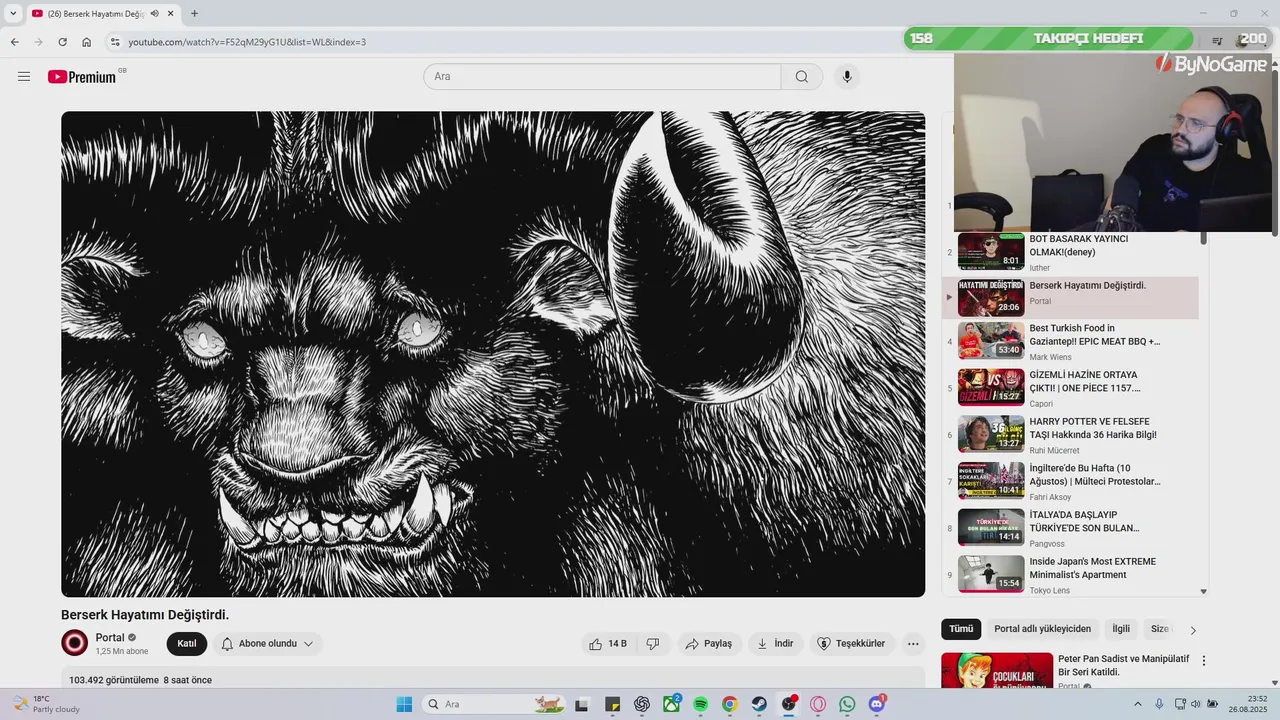Open weather widget 18°C Partly cloudy
The image size is (1280, 720).
pyautogui.click(x=46, y=704)
